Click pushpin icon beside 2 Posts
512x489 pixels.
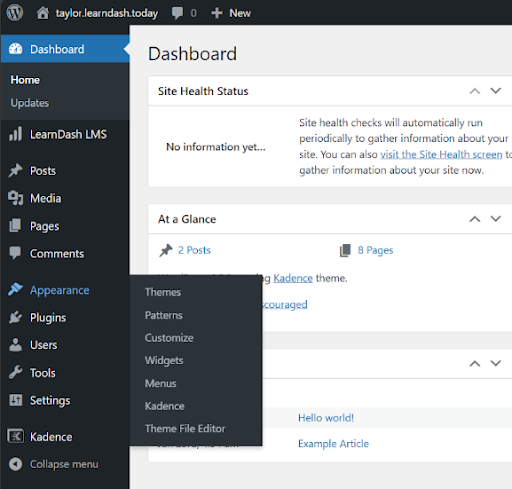(x=166, y=250)
